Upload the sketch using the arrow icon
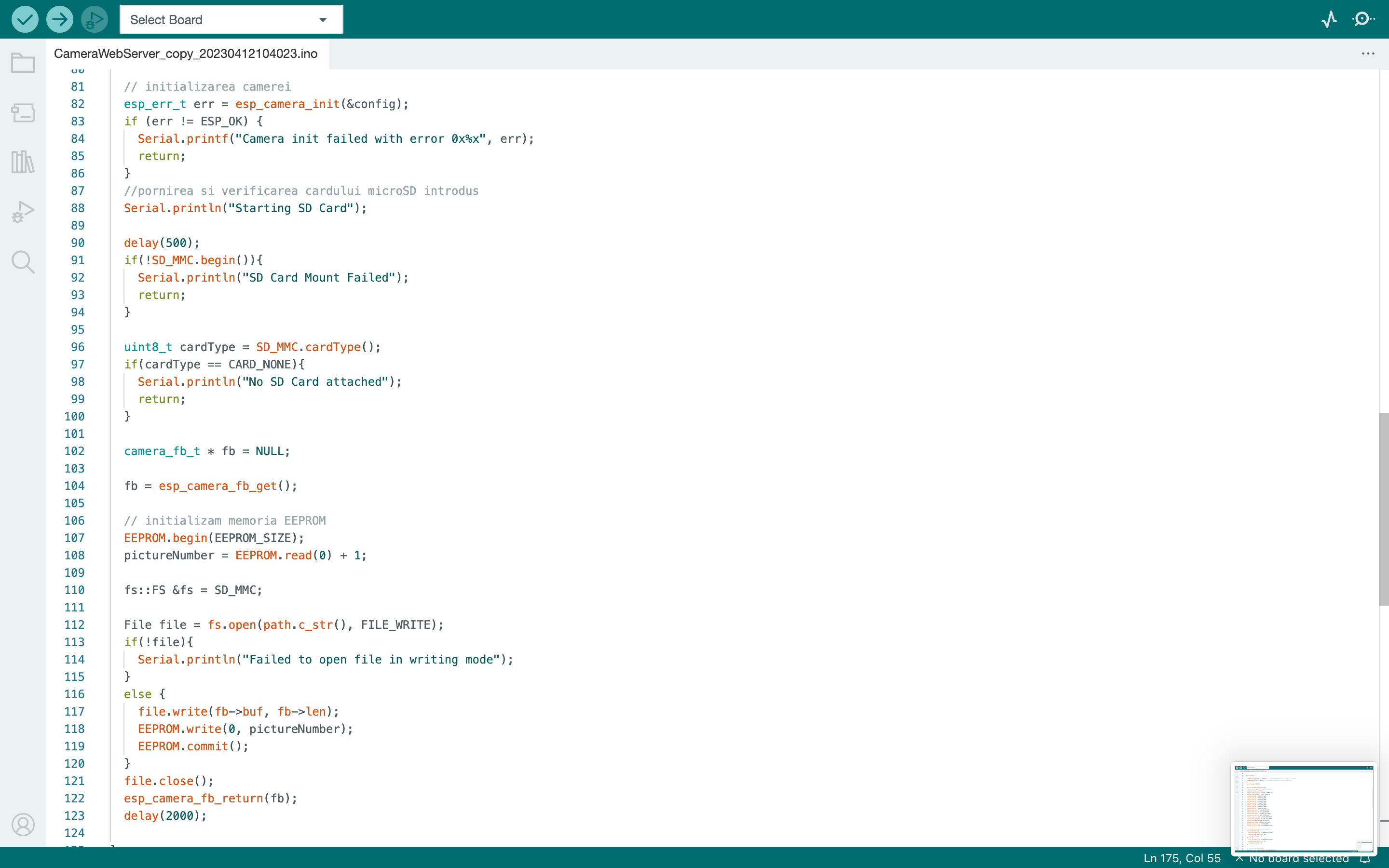 click(x=59, y=19)
